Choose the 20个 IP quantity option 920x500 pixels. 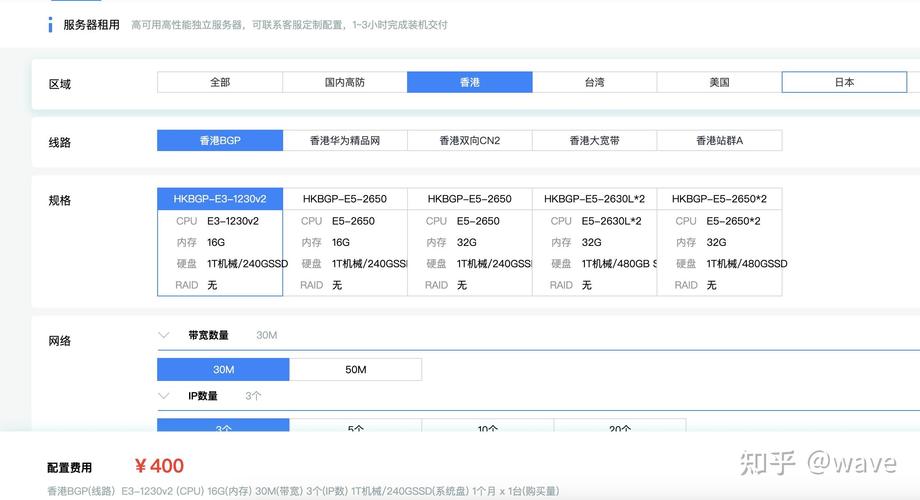pyautogui.click(x=620, y=426)
